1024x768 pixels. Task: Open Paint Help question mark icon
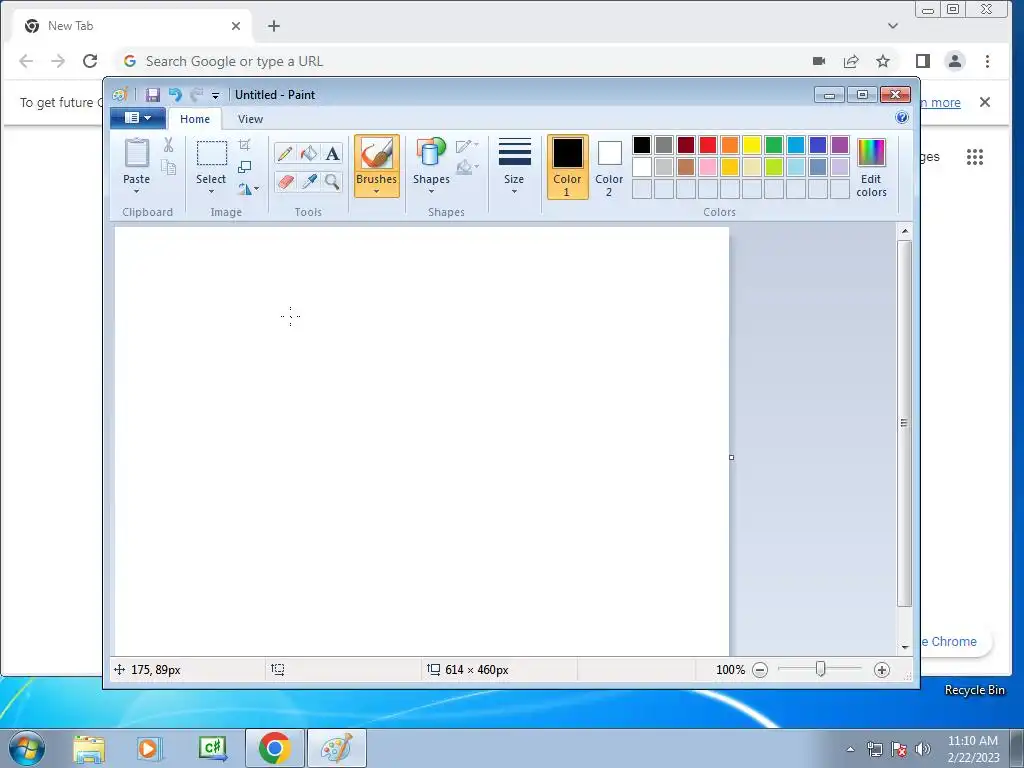coord(902,118)
